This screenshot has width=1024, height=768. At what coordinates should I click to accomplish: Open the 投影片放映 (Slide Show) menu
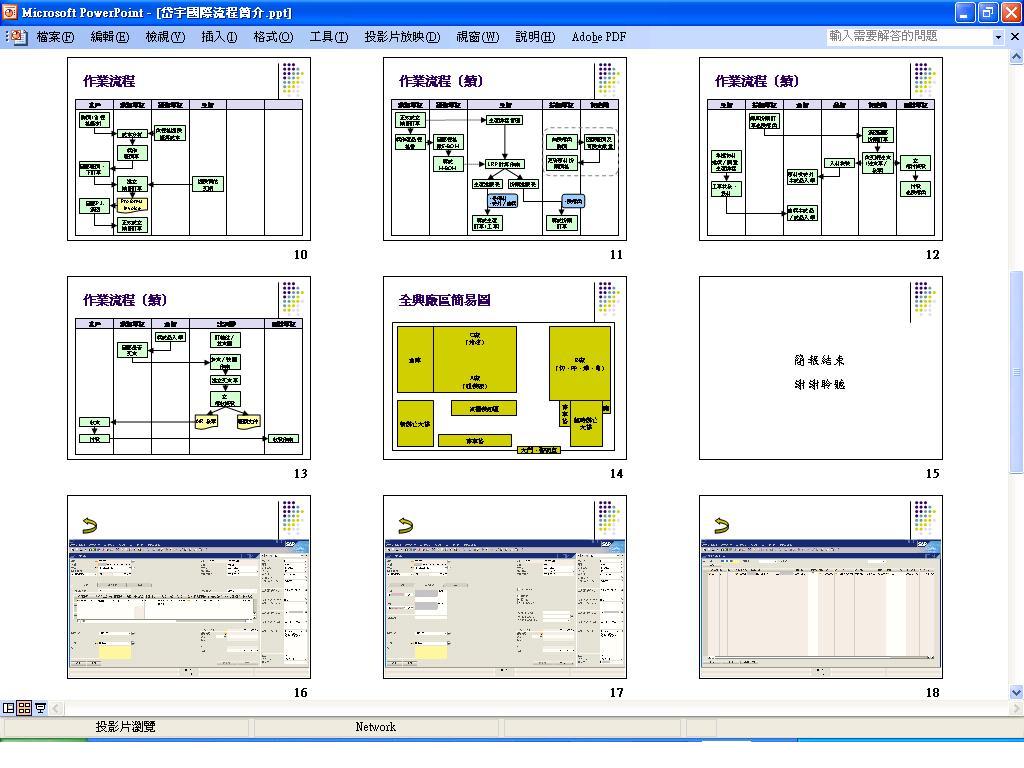click(401, 37)
